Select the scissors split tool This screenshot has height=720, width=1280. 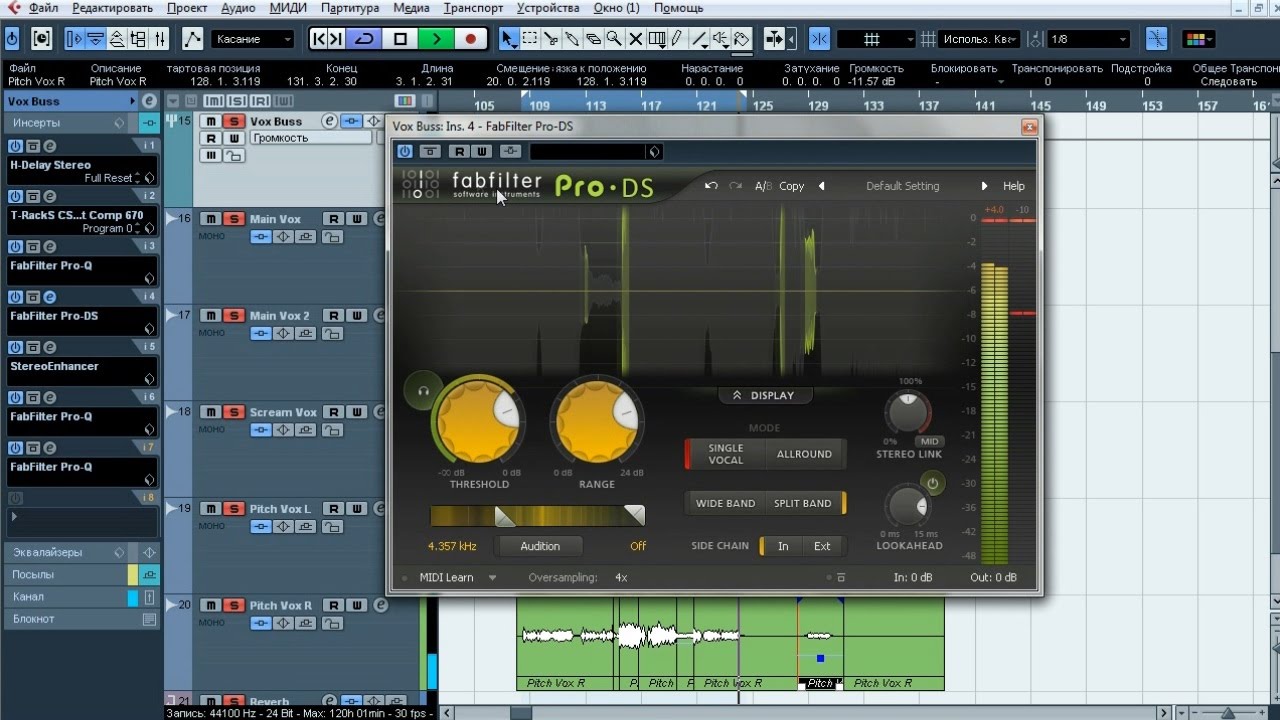[x=551, y=39]
